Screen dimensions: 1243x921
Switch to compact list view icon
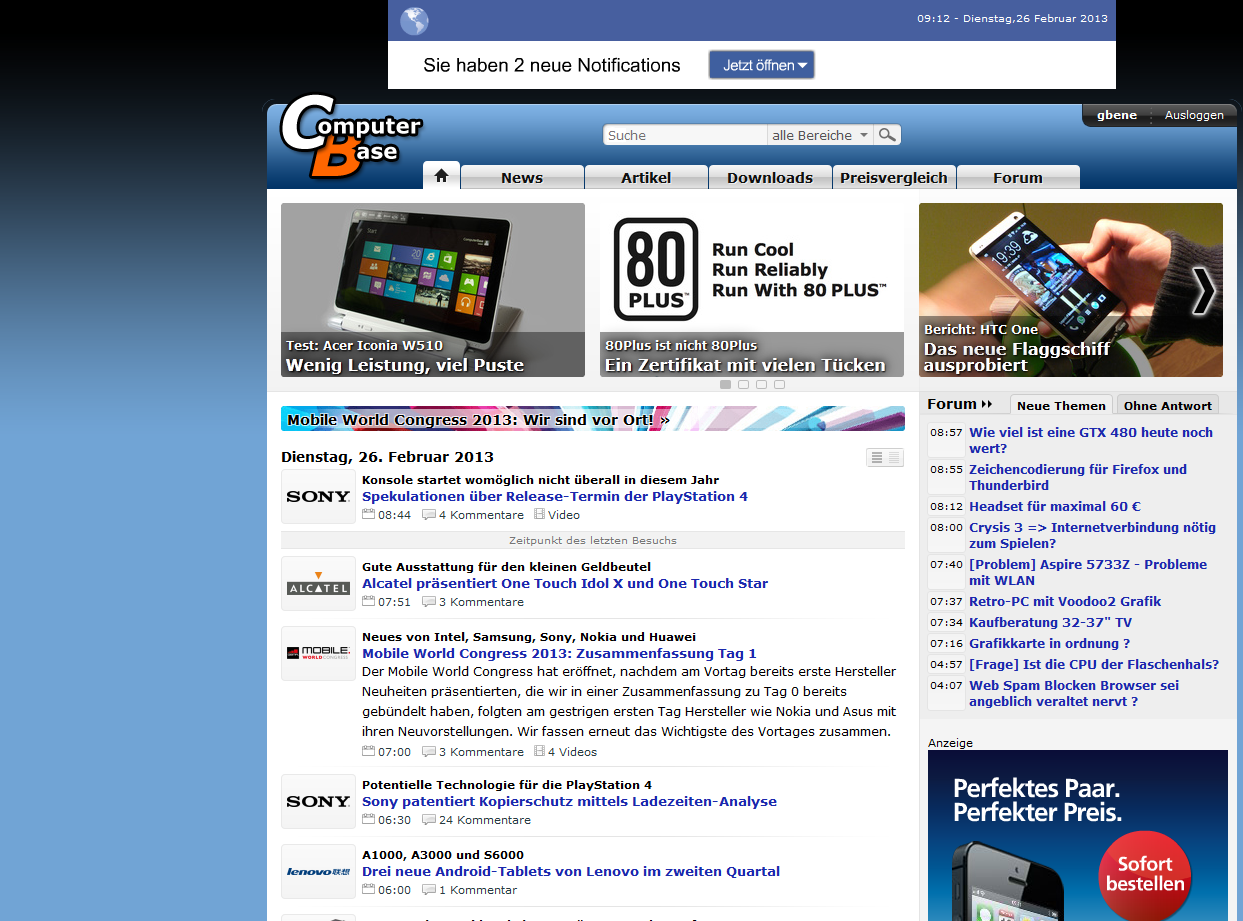point(894,458)
